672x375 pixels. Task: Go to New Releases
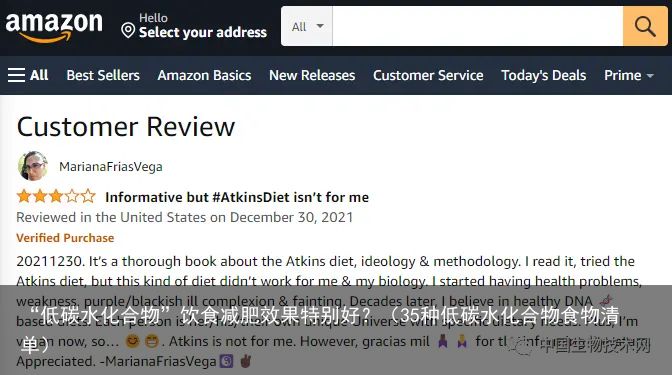click(x=312, y=75)
